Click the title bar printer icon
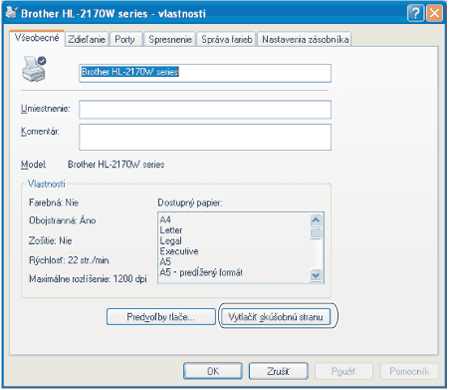This screenshot has height=390, width=450. coord(11,13)
